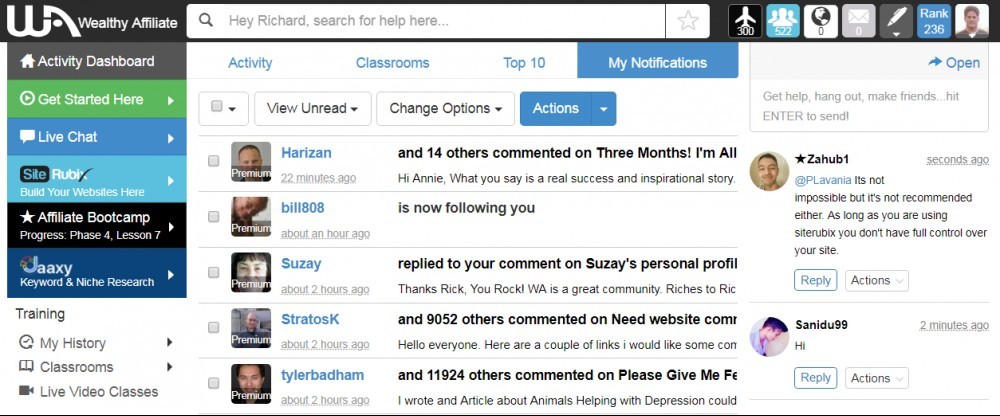Tick the checkbox next to Harizan notification
The width and height of the screenshot is (1000, 416).
[214, 161]
